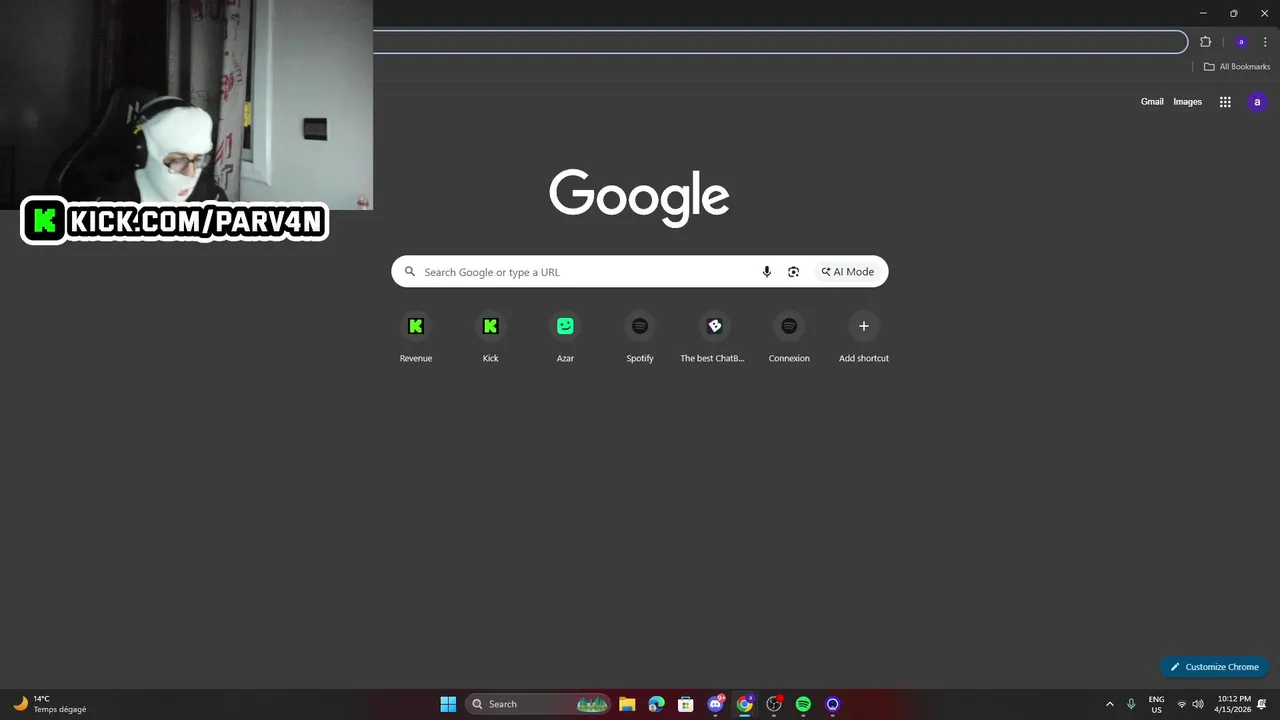Click the Chrome address bar

pyautogui.click(x=780, y=42)
